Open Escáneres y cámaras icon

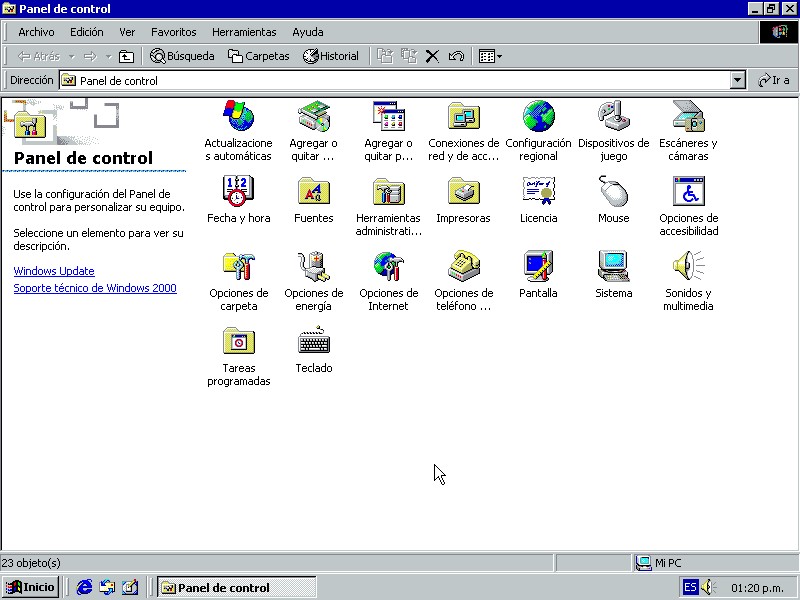point(688,116)
